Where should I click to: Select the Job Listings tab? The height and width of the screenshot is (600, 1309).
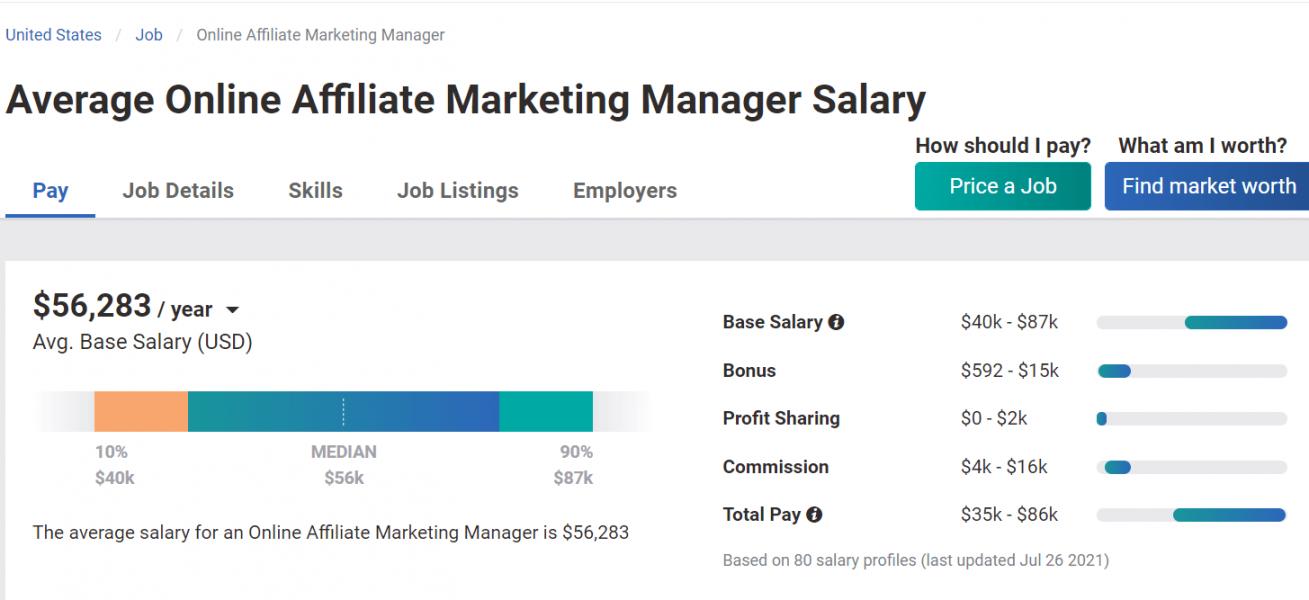[458, 191]
